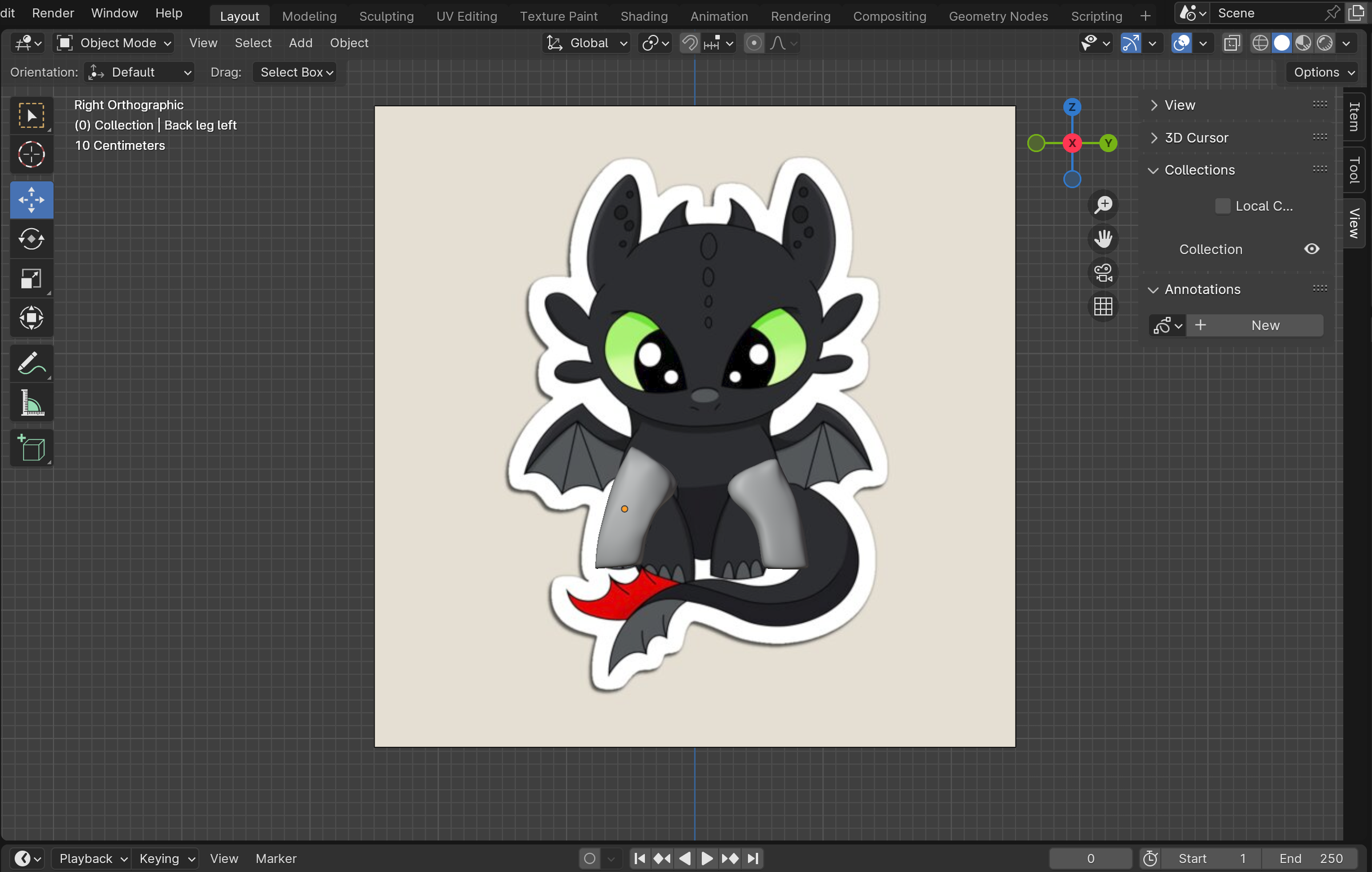Toggle X-ray mode
1372x872 pixels.
click(1232, 43)
